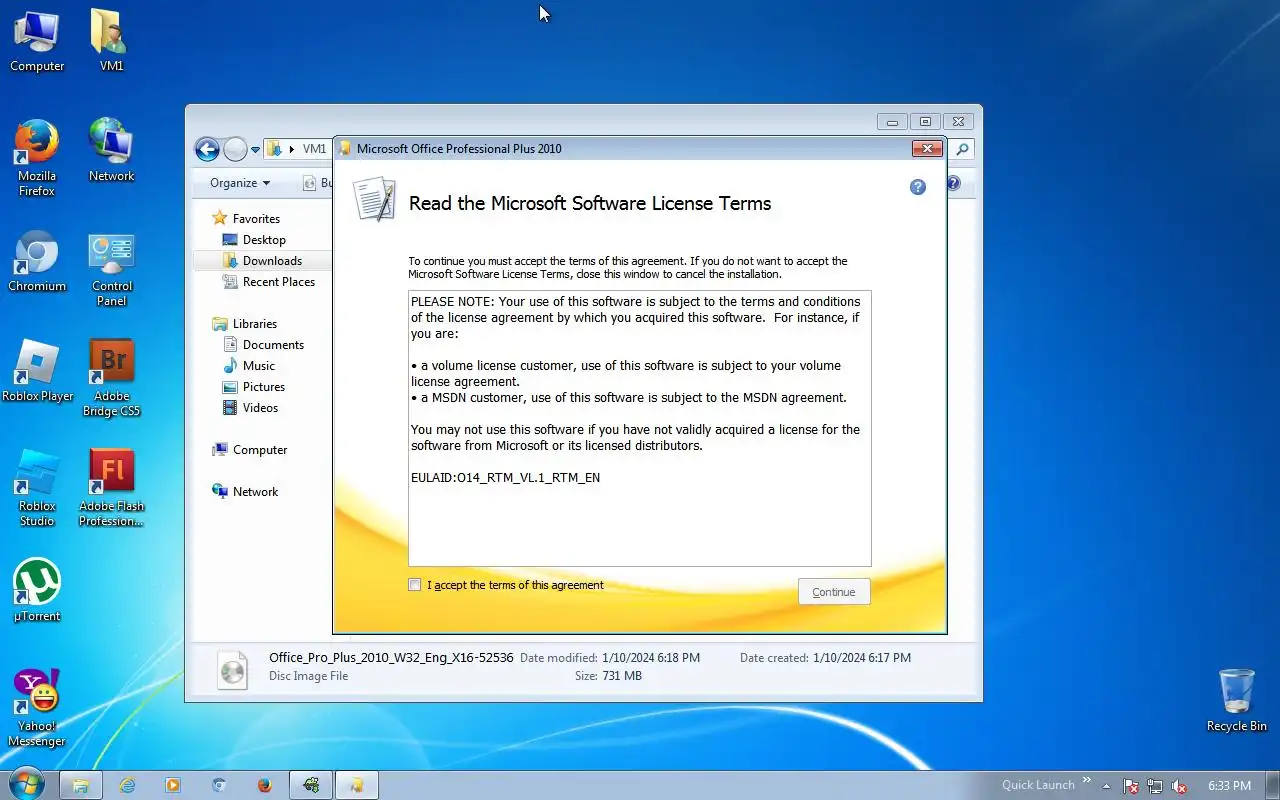The image size is (1280, 800).
Task: Open the Network desktop shortcut
Action: pos(111,151)
